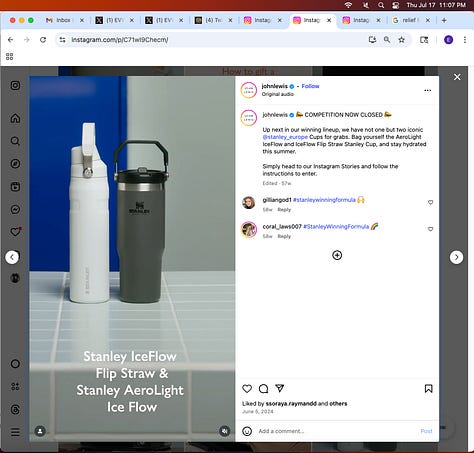Switch to first X browser tab
474x453 pixels.
[114, 20]
